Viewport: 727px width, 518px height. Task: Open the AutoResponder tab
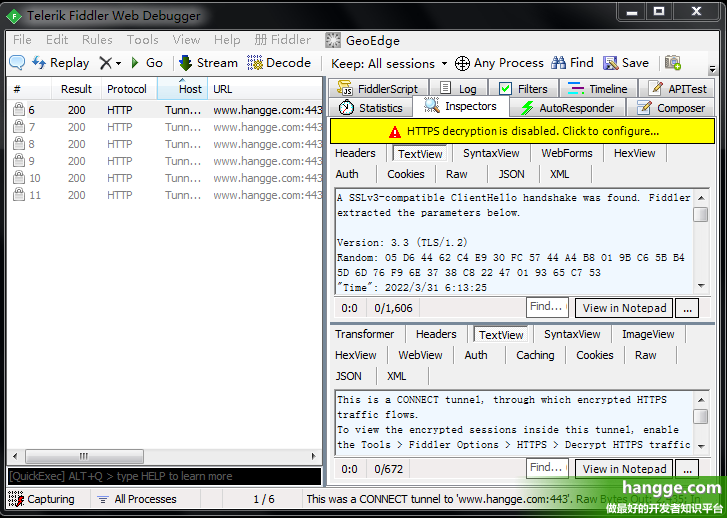pyautogui.click(x=568, y=108)
